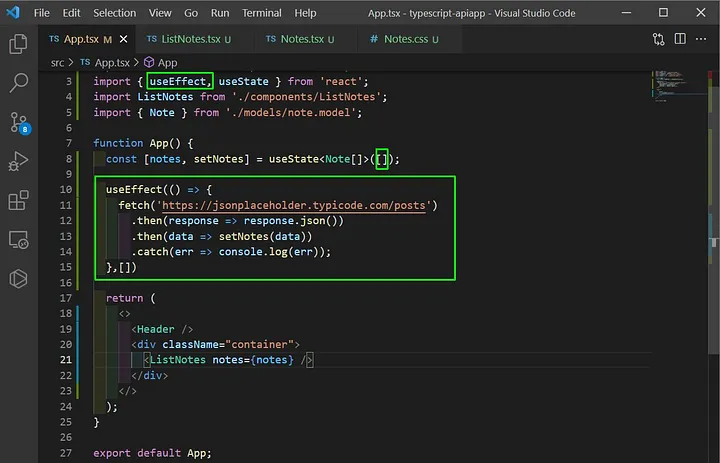Click 'export default App;' line
The width and height of the screenshot is (720, 463).
[152, 453]
